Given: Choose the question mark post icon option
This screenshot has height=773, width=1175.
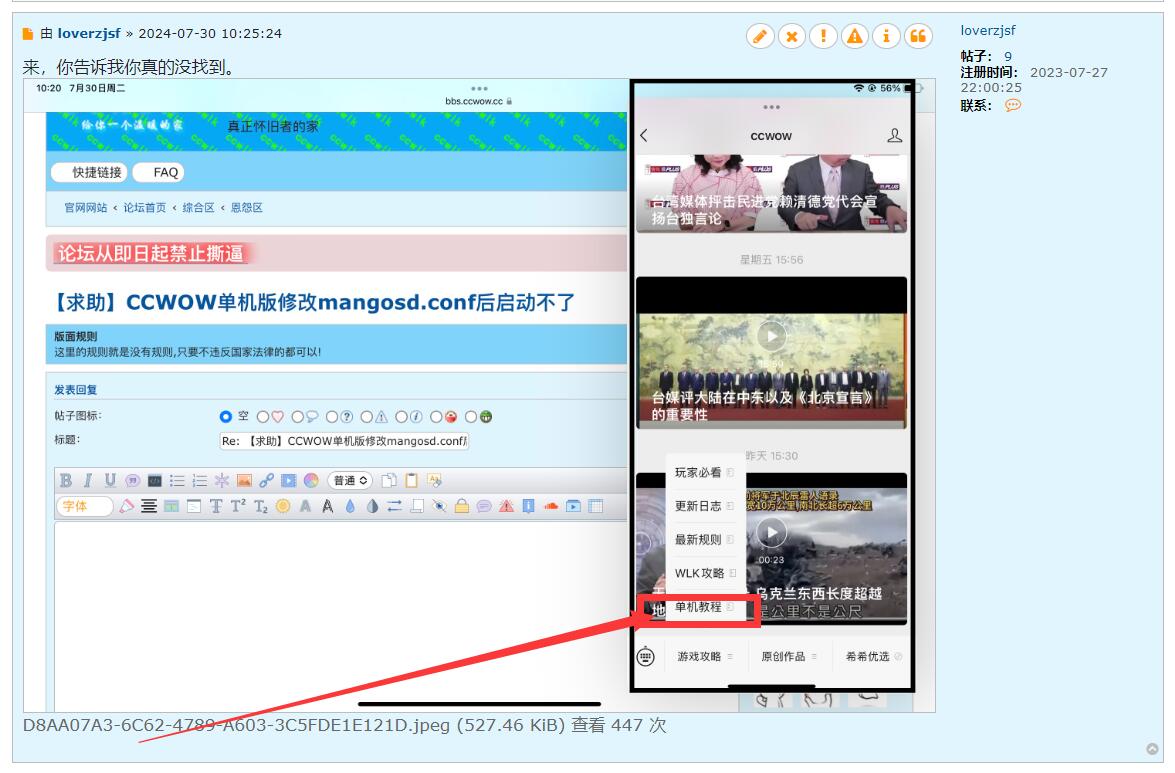Looking at the screenshot, I should click(x=330, y=417).
